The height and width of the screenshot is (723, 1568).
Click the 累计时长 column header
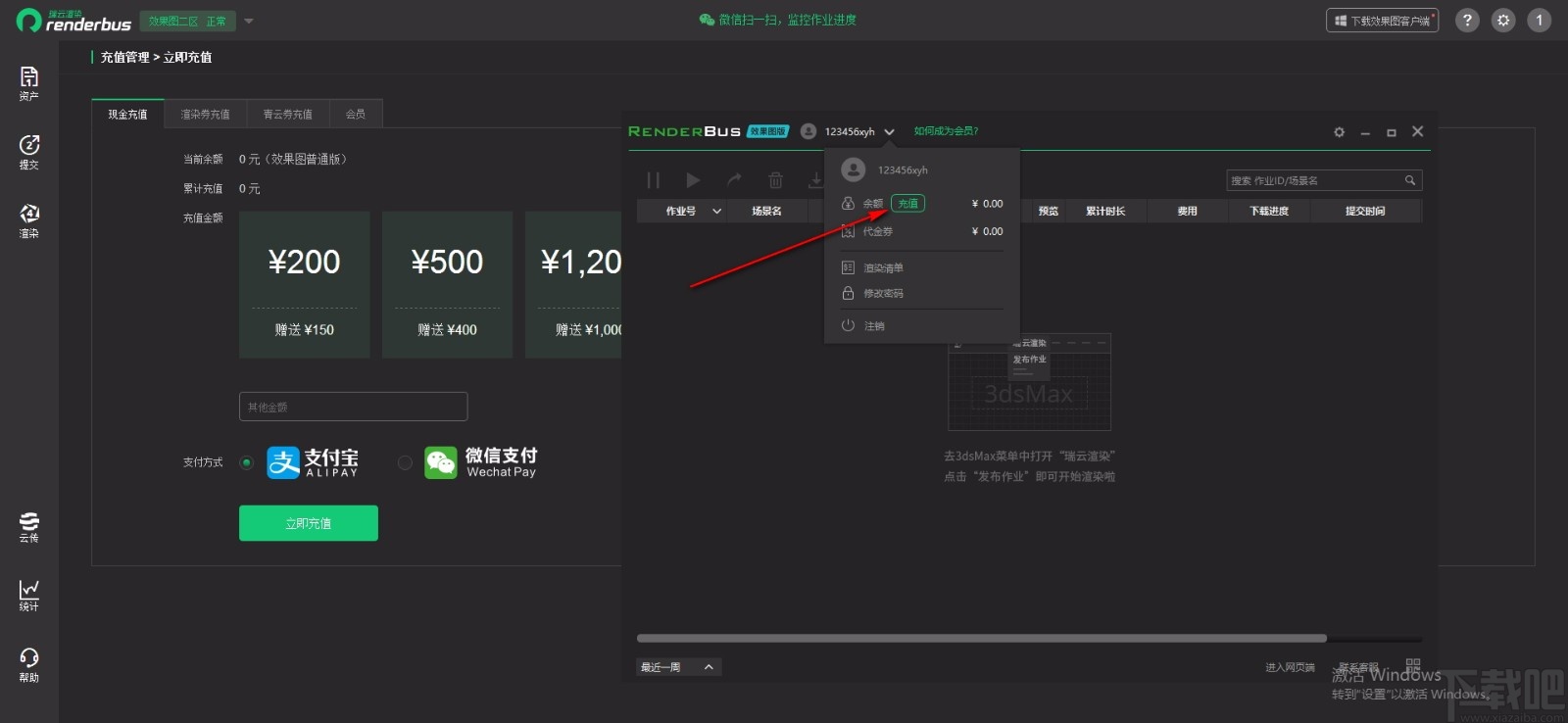point(1105,211)
